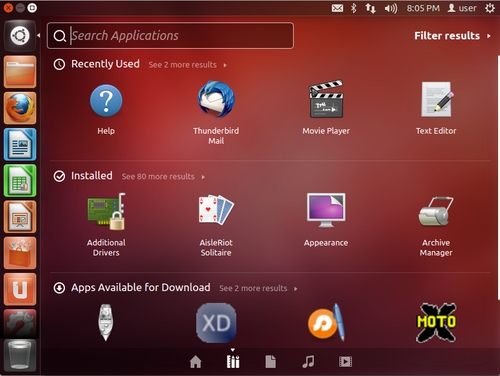This screenshot has height=376, width=500.
Task: Click the Apps Available for Download heading
Action: (x=141, y=287)
